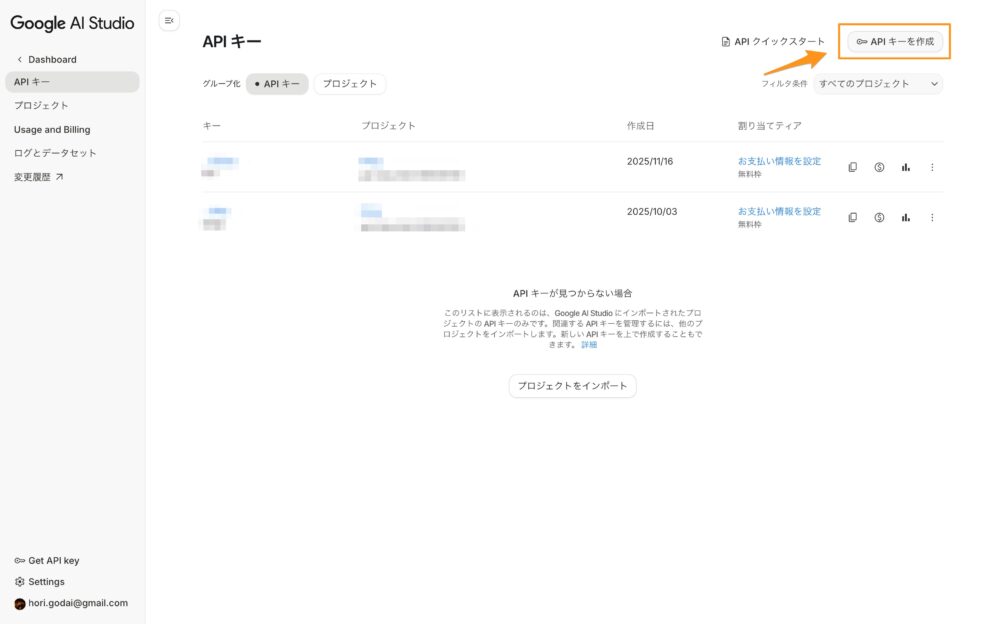The image size is (1000, 624).
Task: View usage chart for the 2025/10/03 key
Action: click(x=906, y=217)
